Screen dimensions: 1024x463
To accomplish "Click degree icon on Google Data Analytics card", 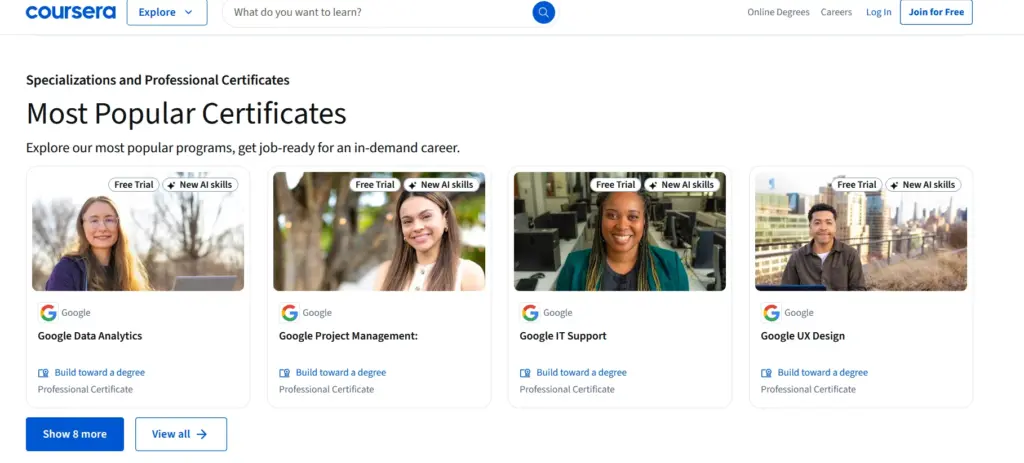I will pyautogui.click(x=43, y=373).
